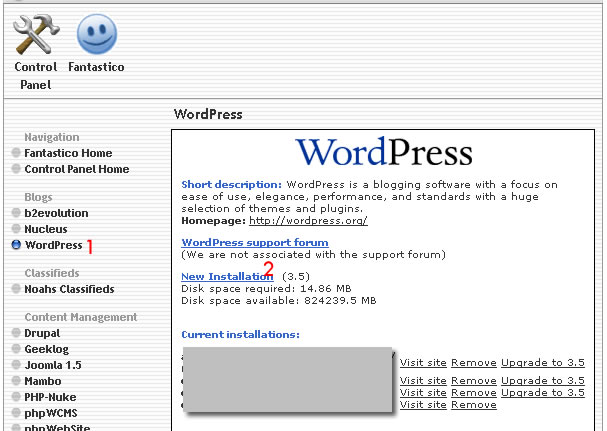The image size is (607, 431).
Task: Select Nucleus from Blogs
Action: coord(46,229)
